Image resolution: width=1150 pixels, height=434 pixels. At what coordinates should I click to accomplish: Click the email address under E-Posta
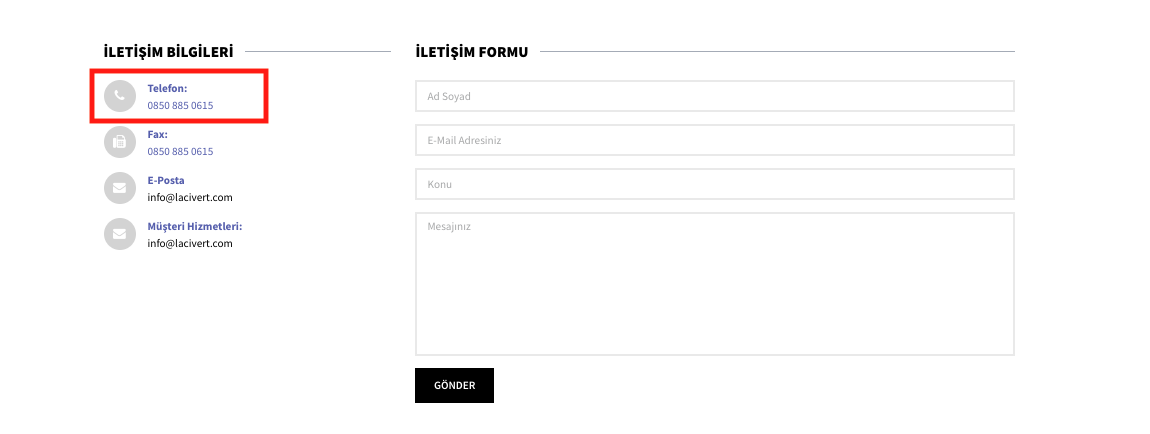[x=190, y=197]
